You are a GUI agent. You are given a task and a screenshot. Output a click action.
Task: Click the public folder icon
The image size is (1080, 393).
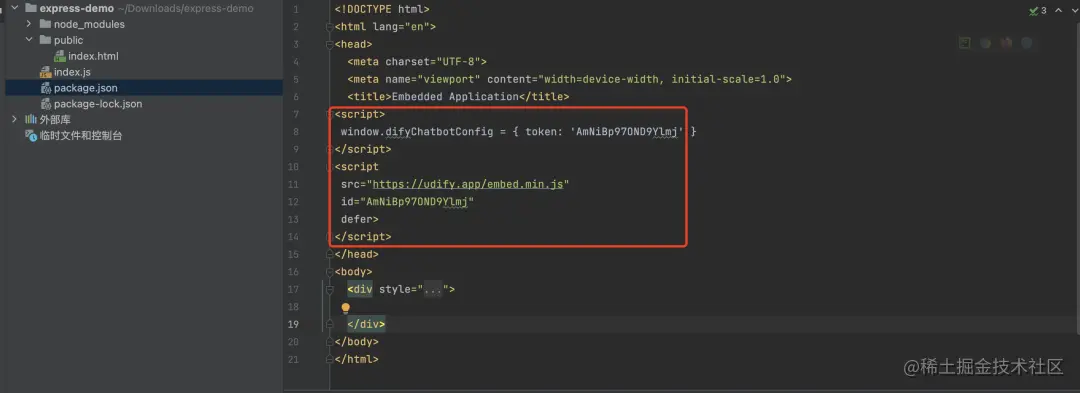45,40
